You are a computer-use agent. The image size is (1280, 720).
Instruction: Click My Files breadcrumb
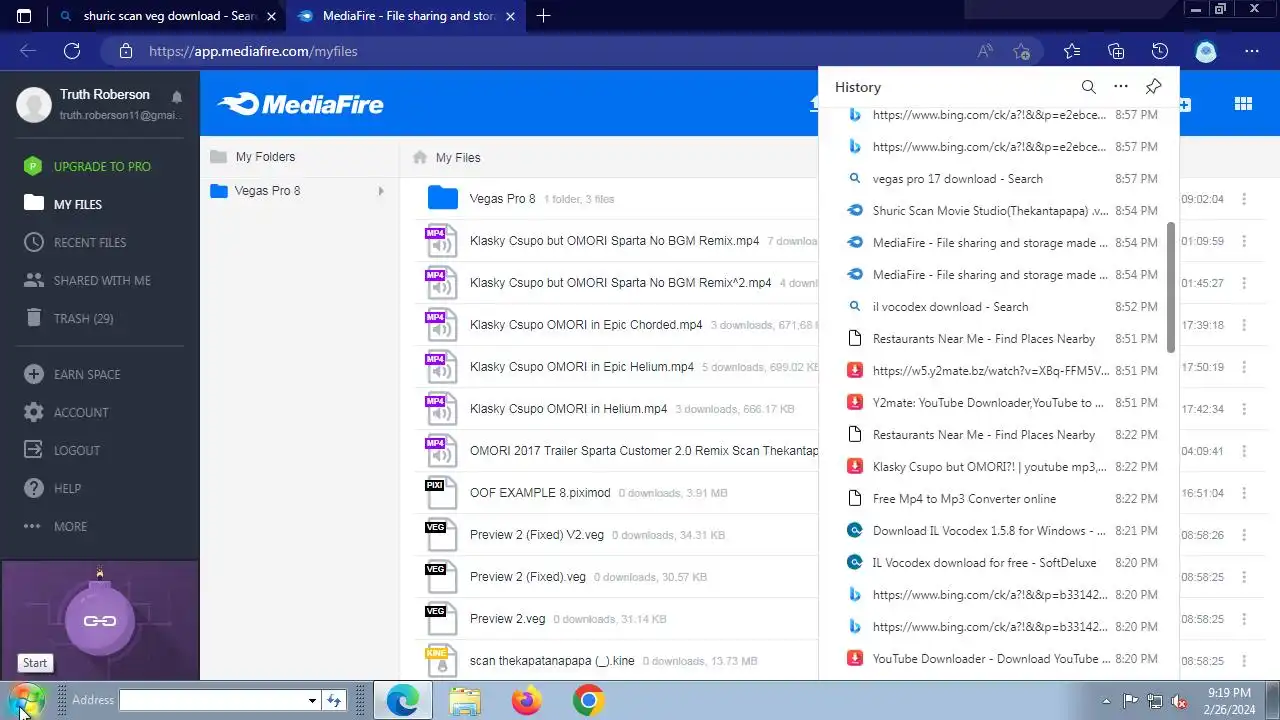pos(458,157)
